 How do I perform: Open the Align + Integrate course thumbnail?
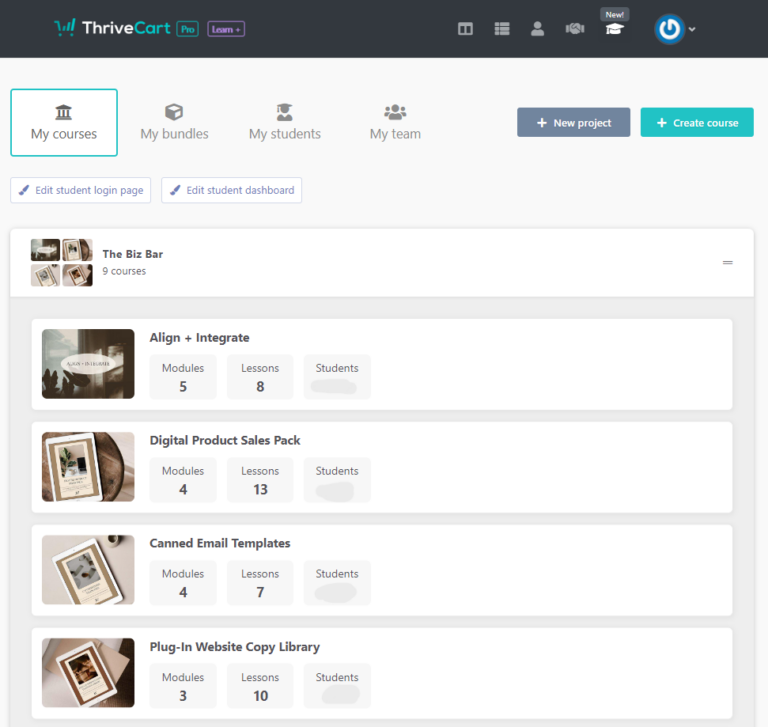(x=88, y=364)
